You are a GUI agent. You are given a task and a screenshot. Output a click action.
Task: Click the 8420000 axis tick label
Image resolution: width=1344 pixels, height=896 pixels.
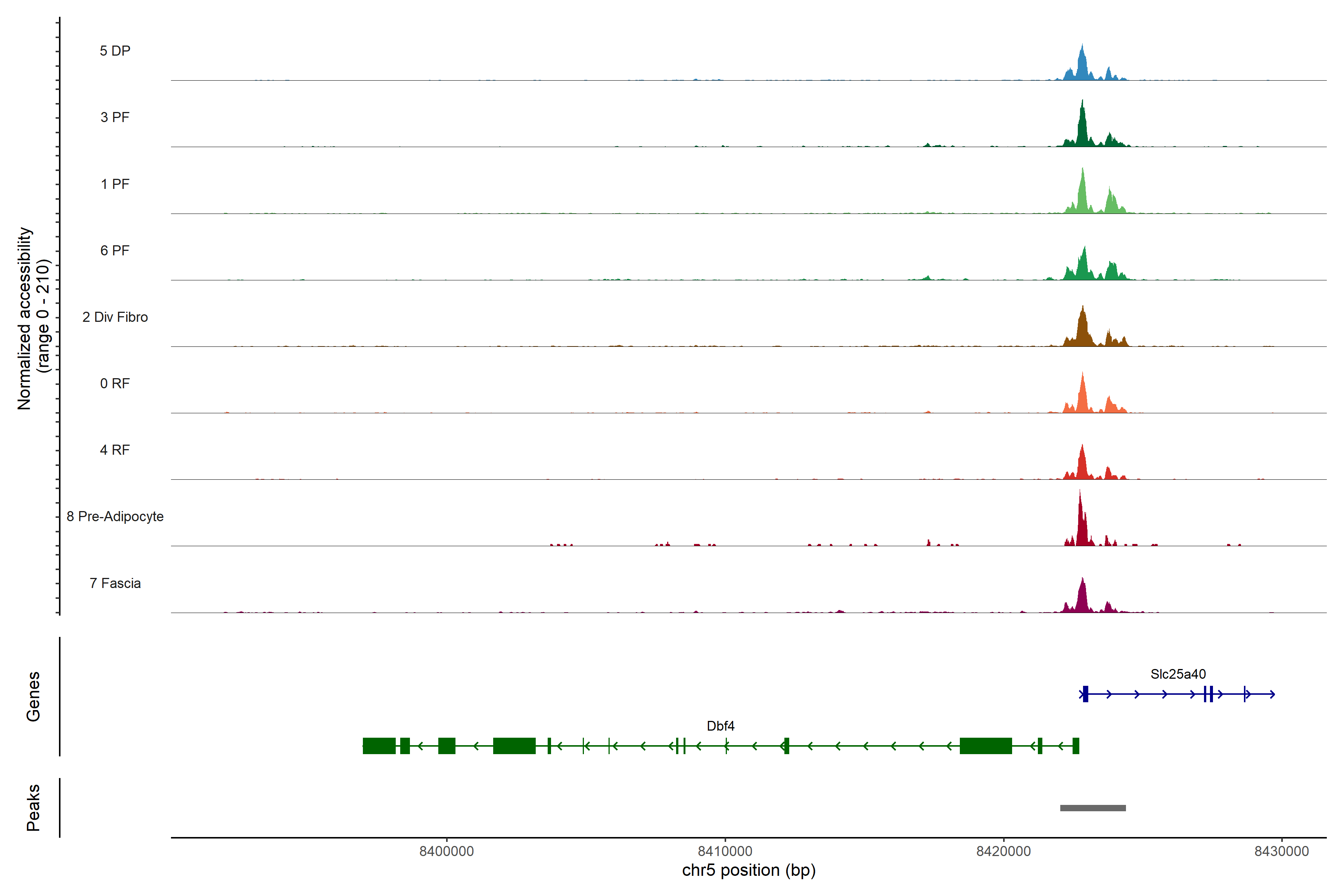1004,851
